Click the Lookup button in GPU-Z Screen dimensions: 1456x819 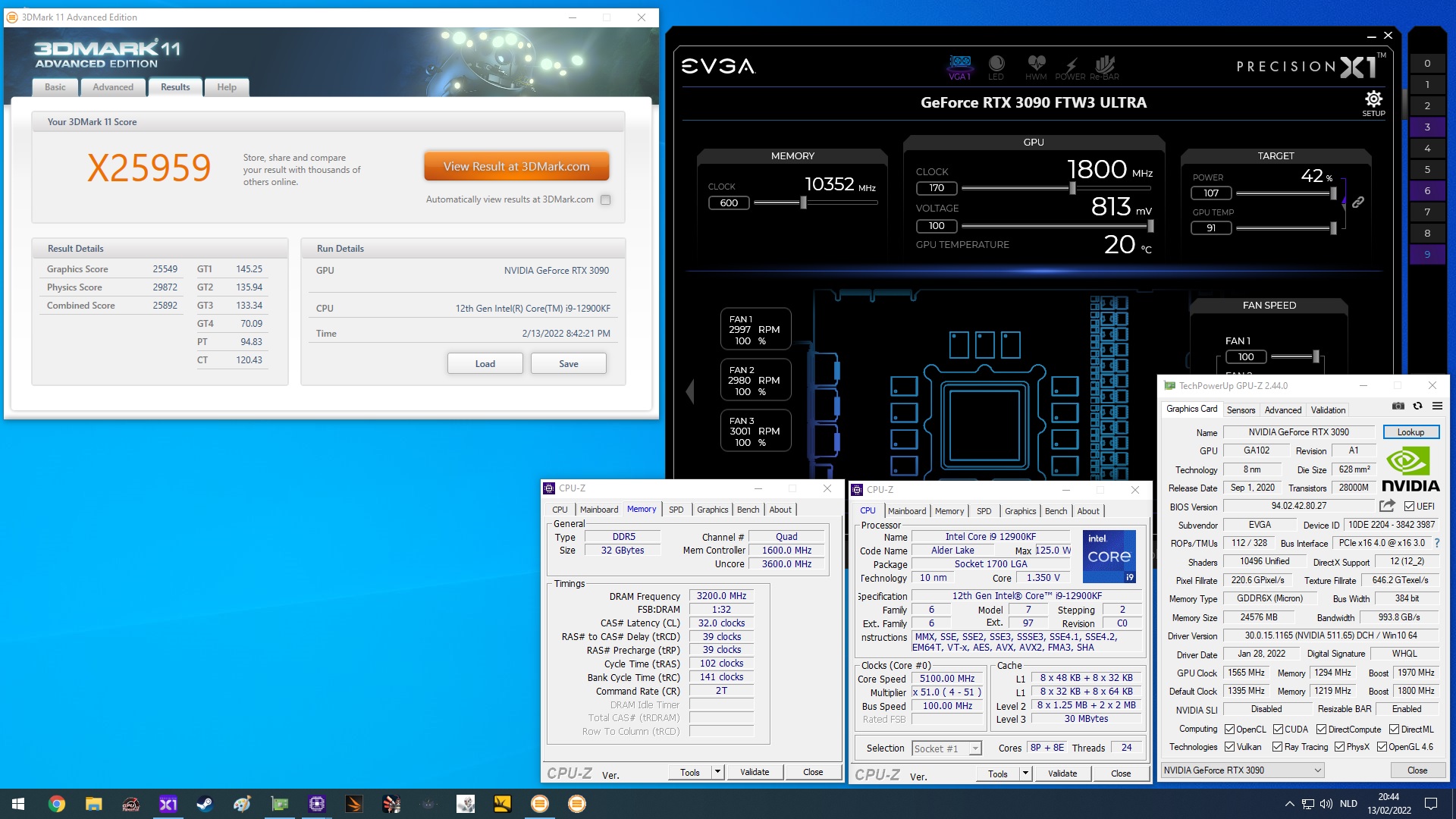click(x=1411, y=432)
